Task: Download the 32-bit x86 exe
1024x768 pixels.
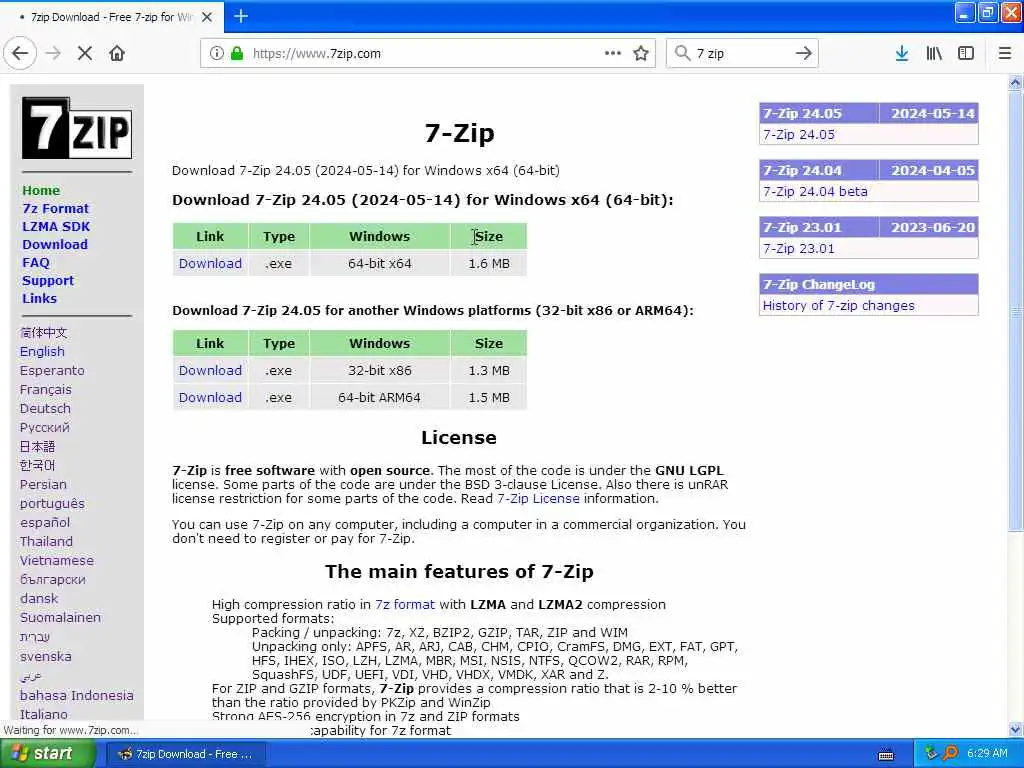Action: [210, 370]
